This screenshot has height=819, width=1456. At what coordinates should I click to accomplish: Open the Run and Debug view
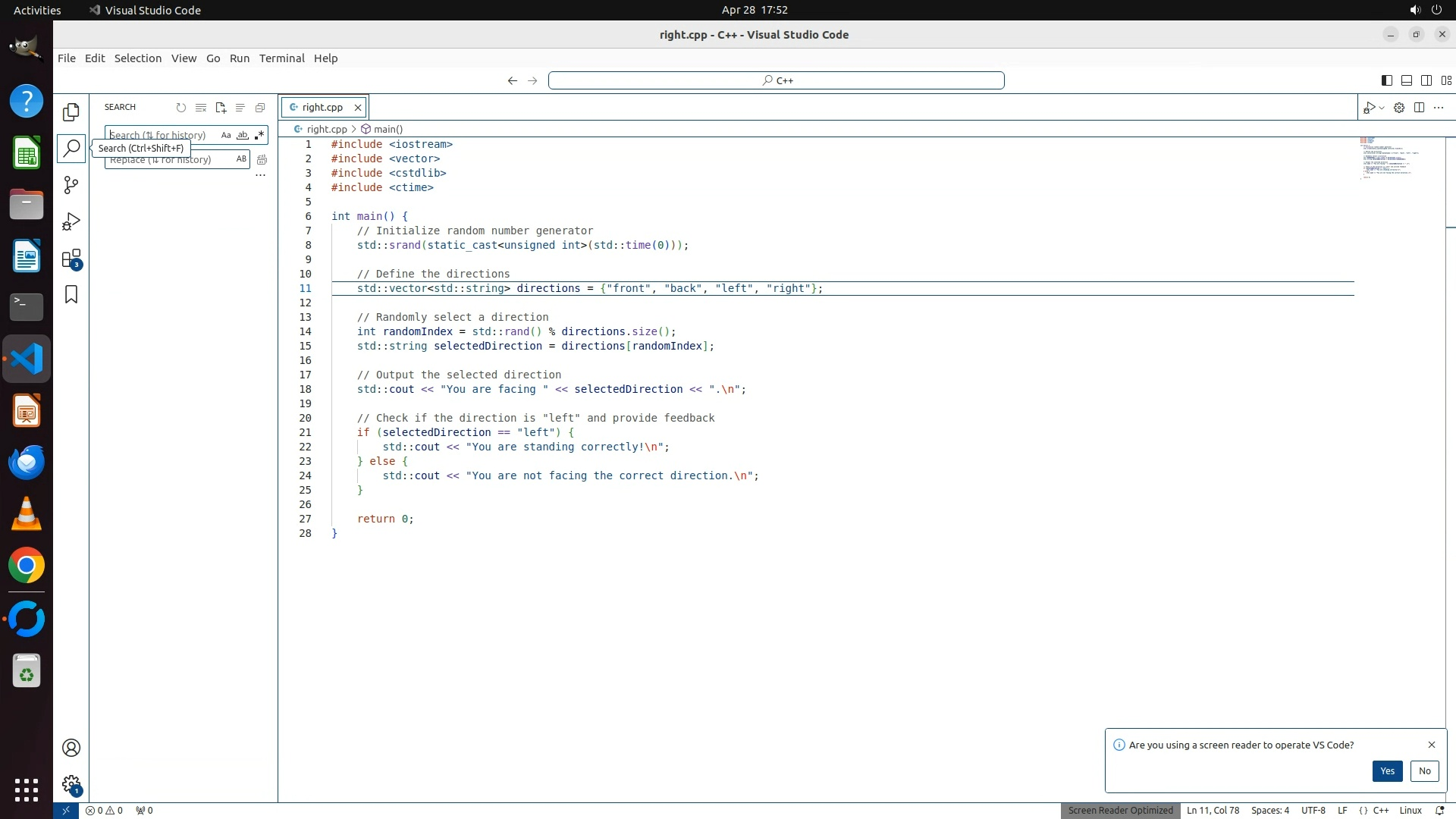pyautogui.click(x=71, y=221)
